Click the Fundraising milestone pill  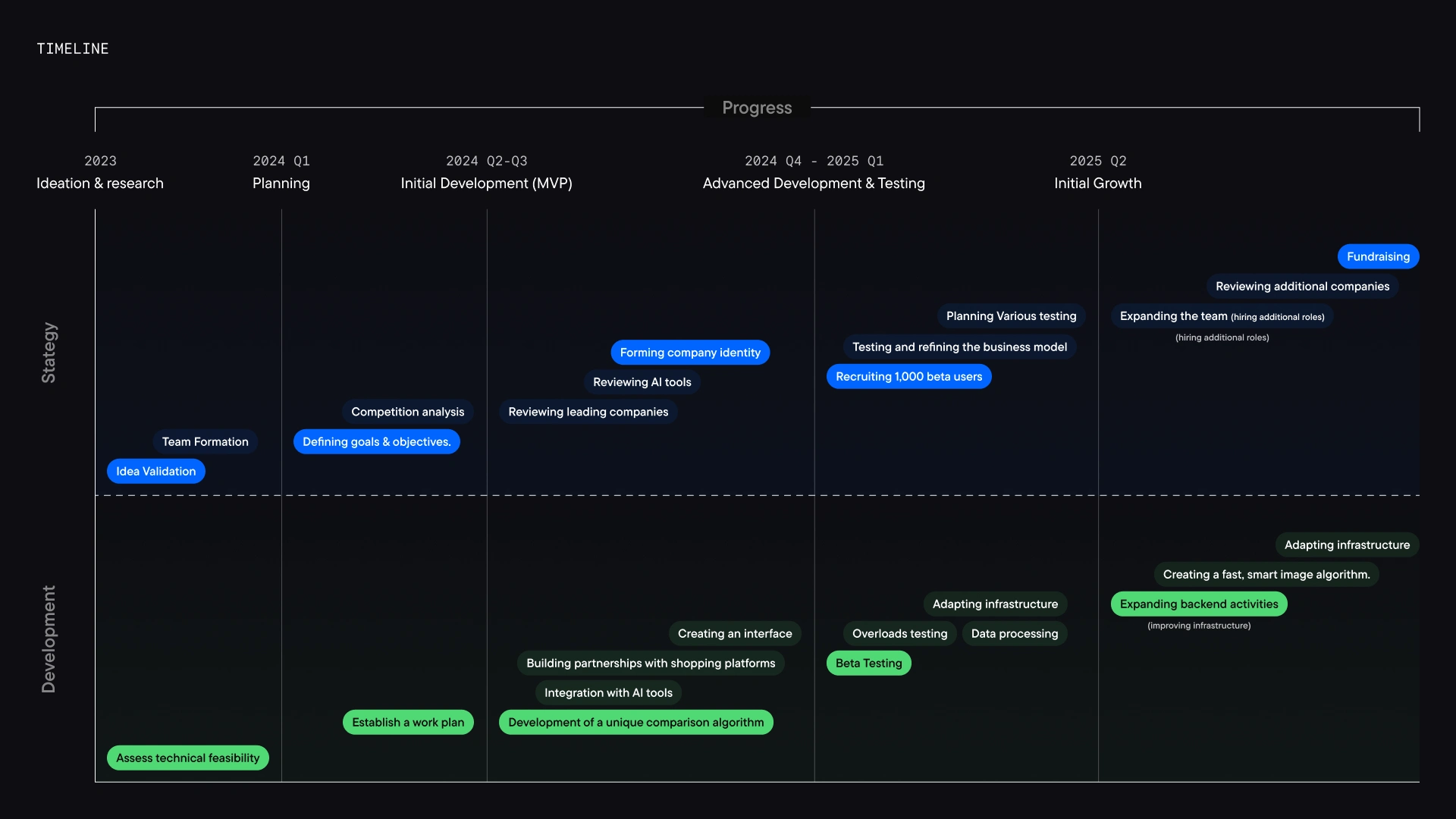[1378, 256]
